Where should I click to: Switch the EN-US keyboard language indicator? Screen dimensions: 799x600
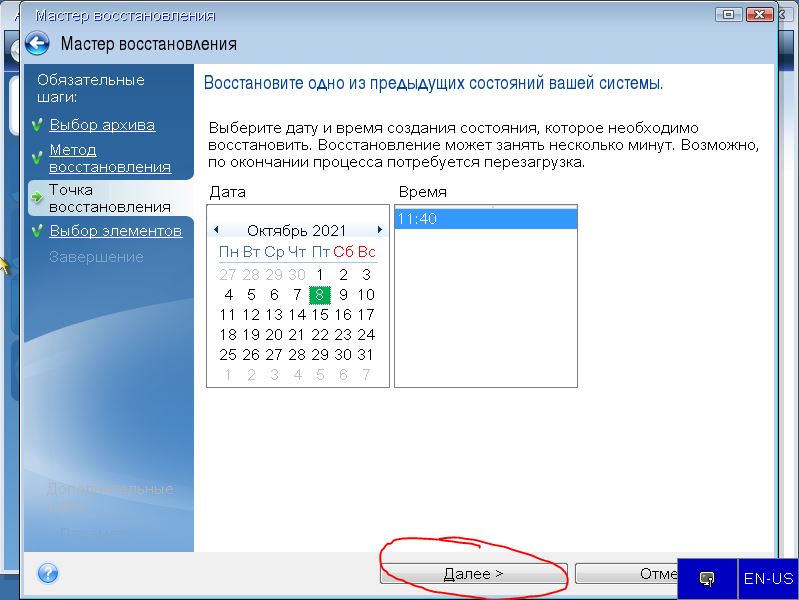[768, 578]
